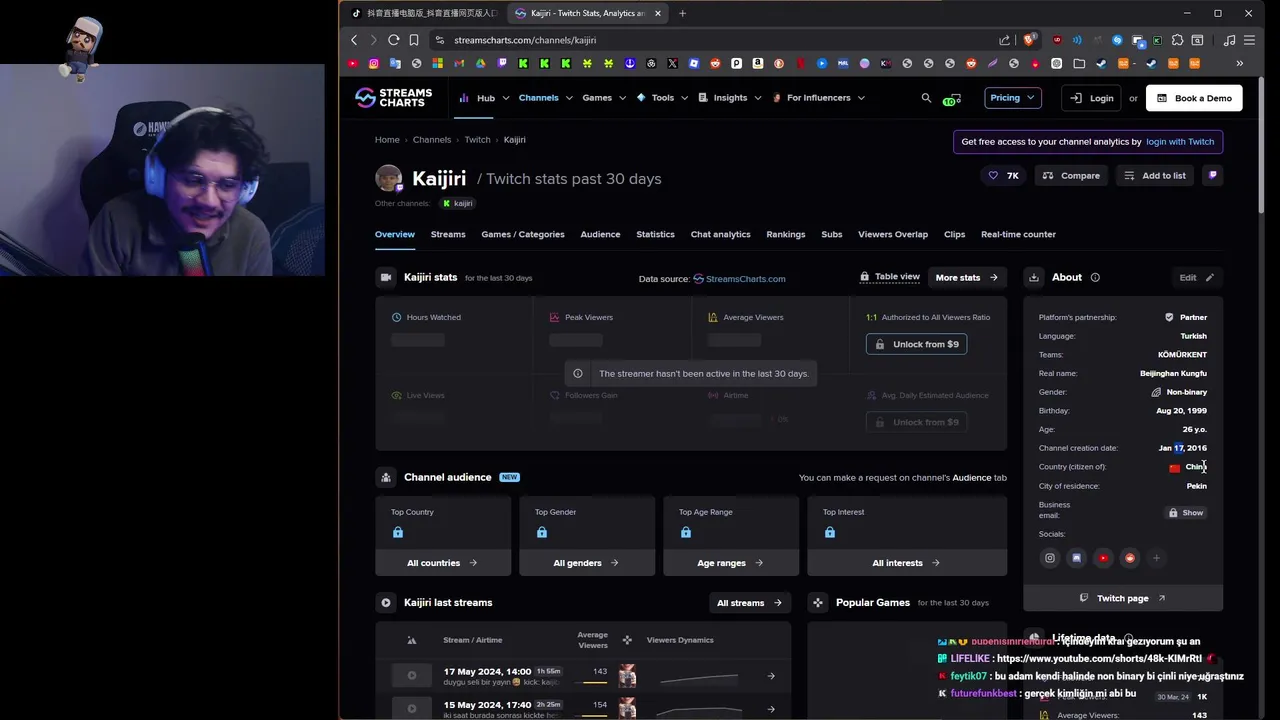Click Unlock from $9 under Authorized ratio
This screenshot has width=1280, height=720.
click(916, 344)
